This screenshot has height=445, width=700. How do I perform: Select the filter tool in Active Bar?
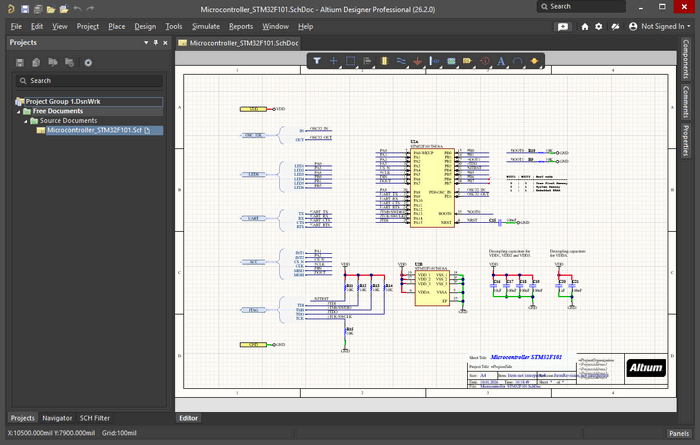pyautogui.click(x=317, y=61)
